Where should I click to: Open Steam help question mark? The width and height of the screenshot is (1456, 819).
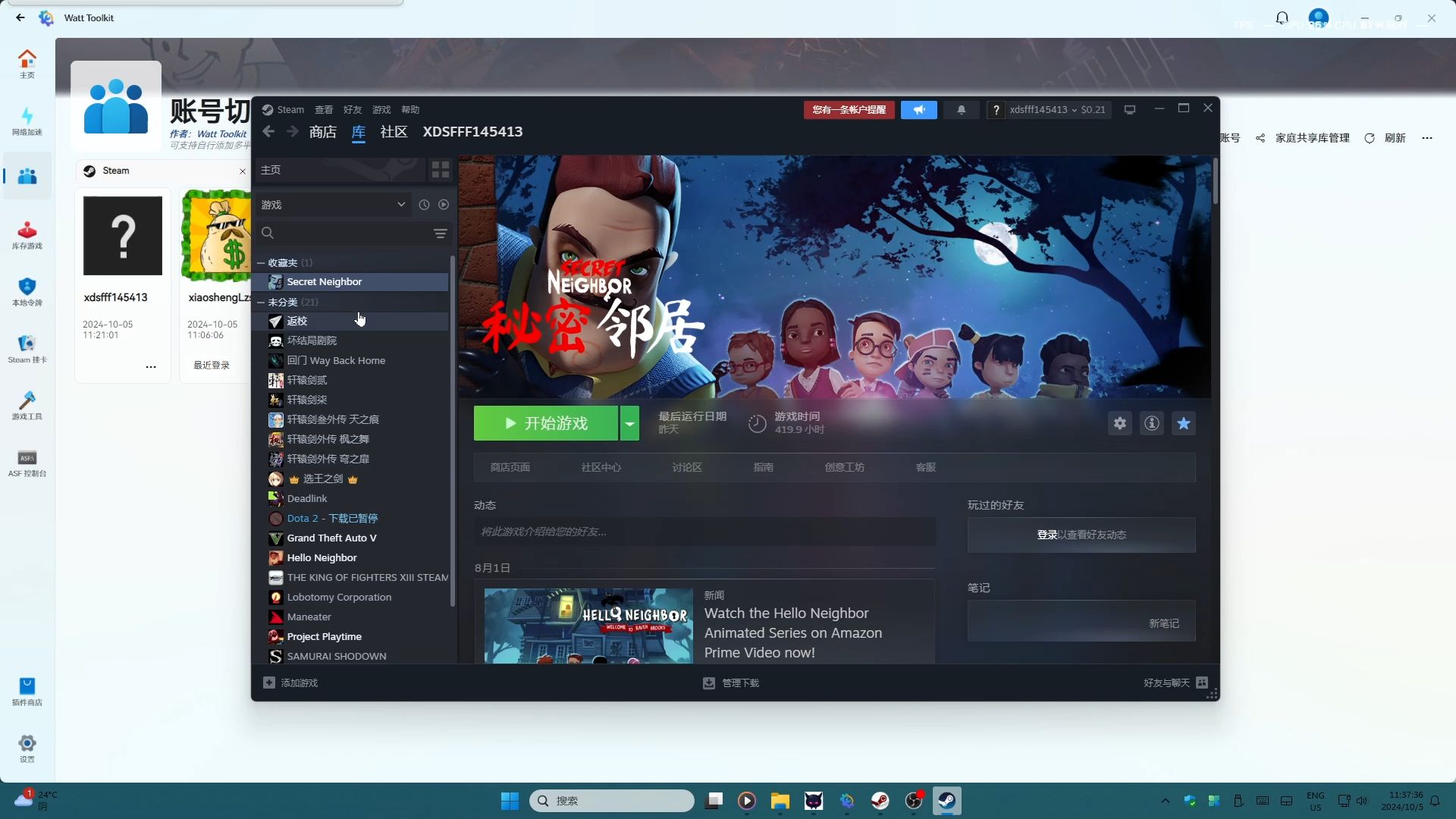pyautogui.click(x=996, y=110)
